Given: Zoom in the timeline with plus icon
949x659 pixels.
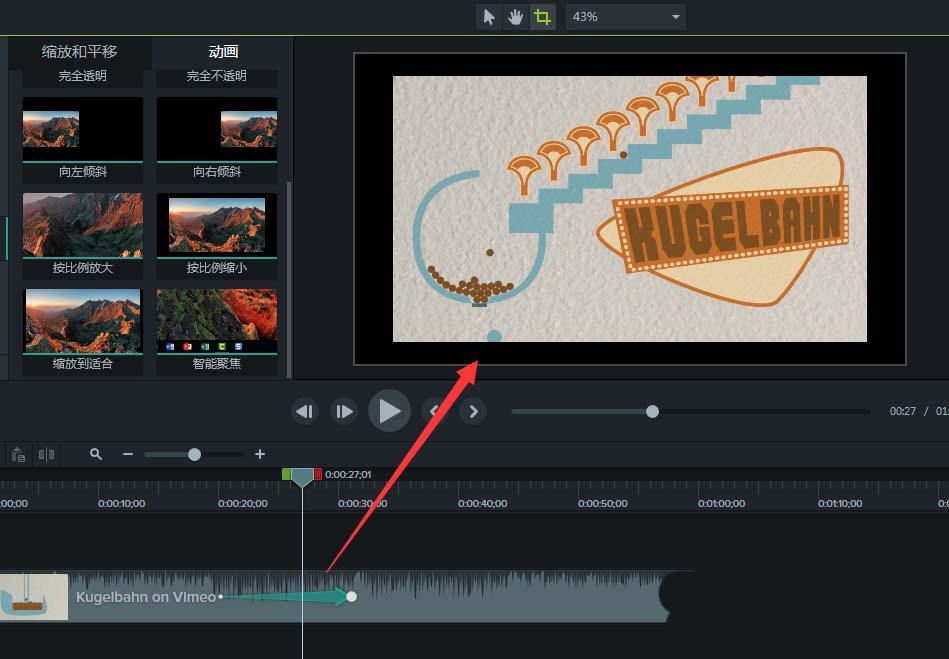Looking at the screenshot, I should click(260, 454).
